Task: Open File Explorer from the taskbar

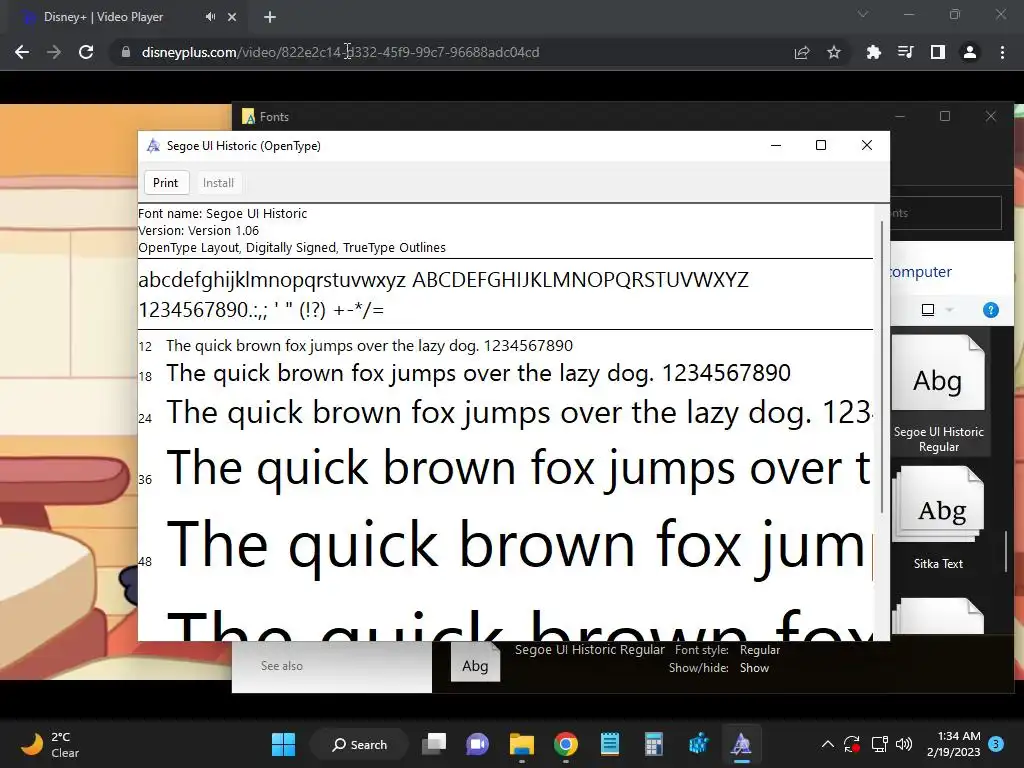Action: click(x=522, y=744)
